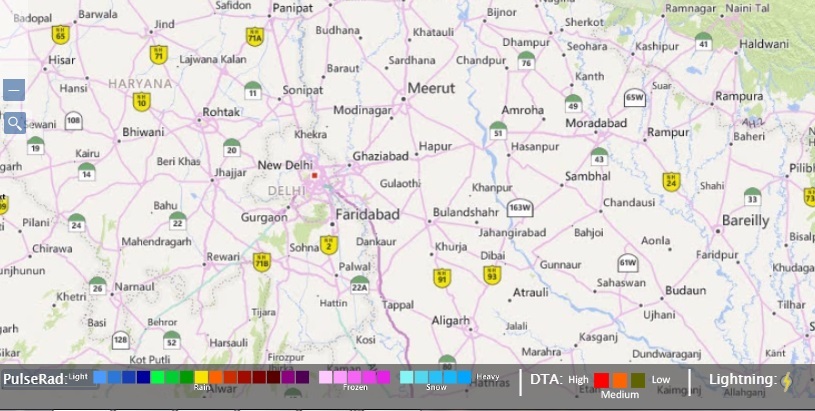Screen dimensions: 815x411
Task: Click the 71B yellow highway shield
Action: [x=262, y=262]
